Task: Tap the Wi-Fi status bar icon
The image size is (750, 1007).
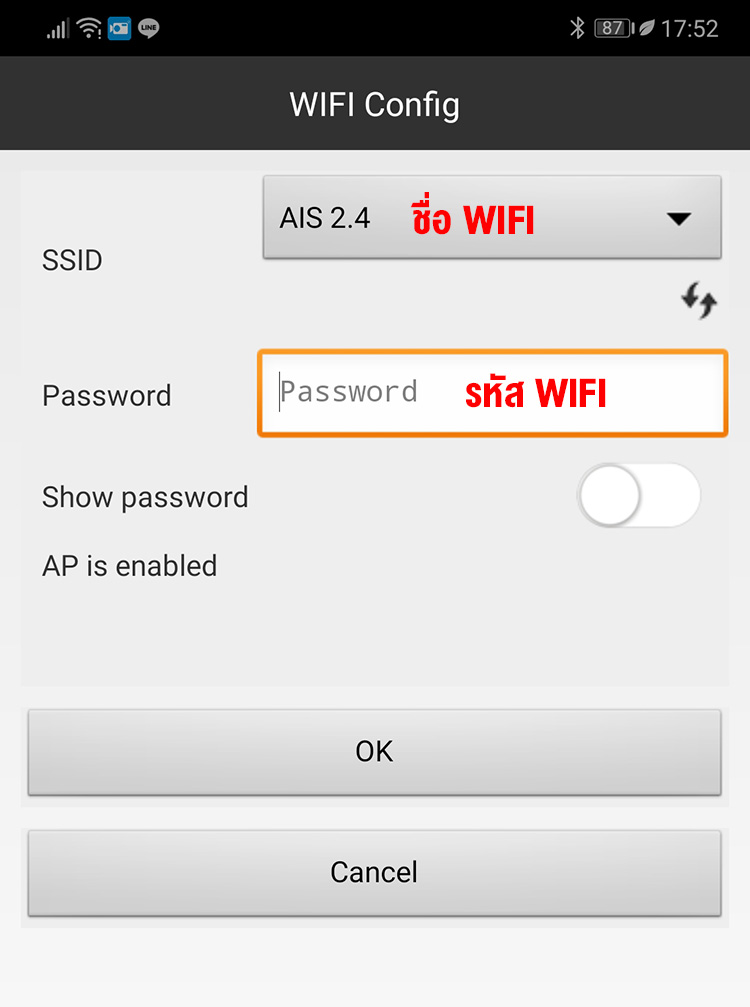Action: pos(89,29)
